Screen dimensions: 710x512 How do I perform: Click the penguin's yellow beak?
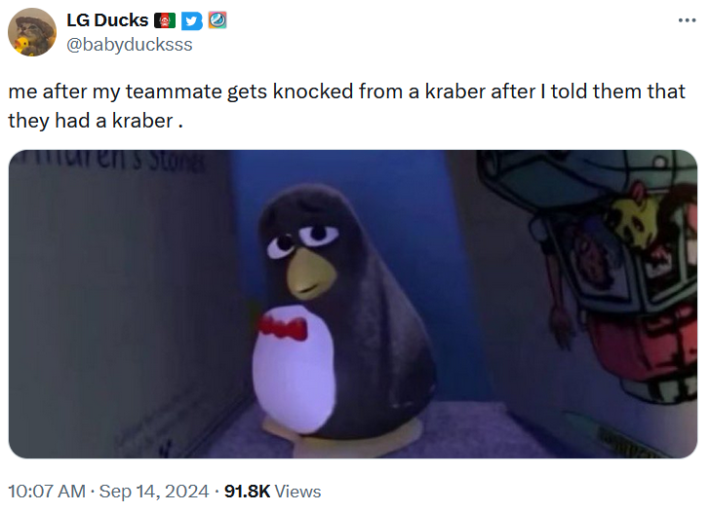click(310, 273)
